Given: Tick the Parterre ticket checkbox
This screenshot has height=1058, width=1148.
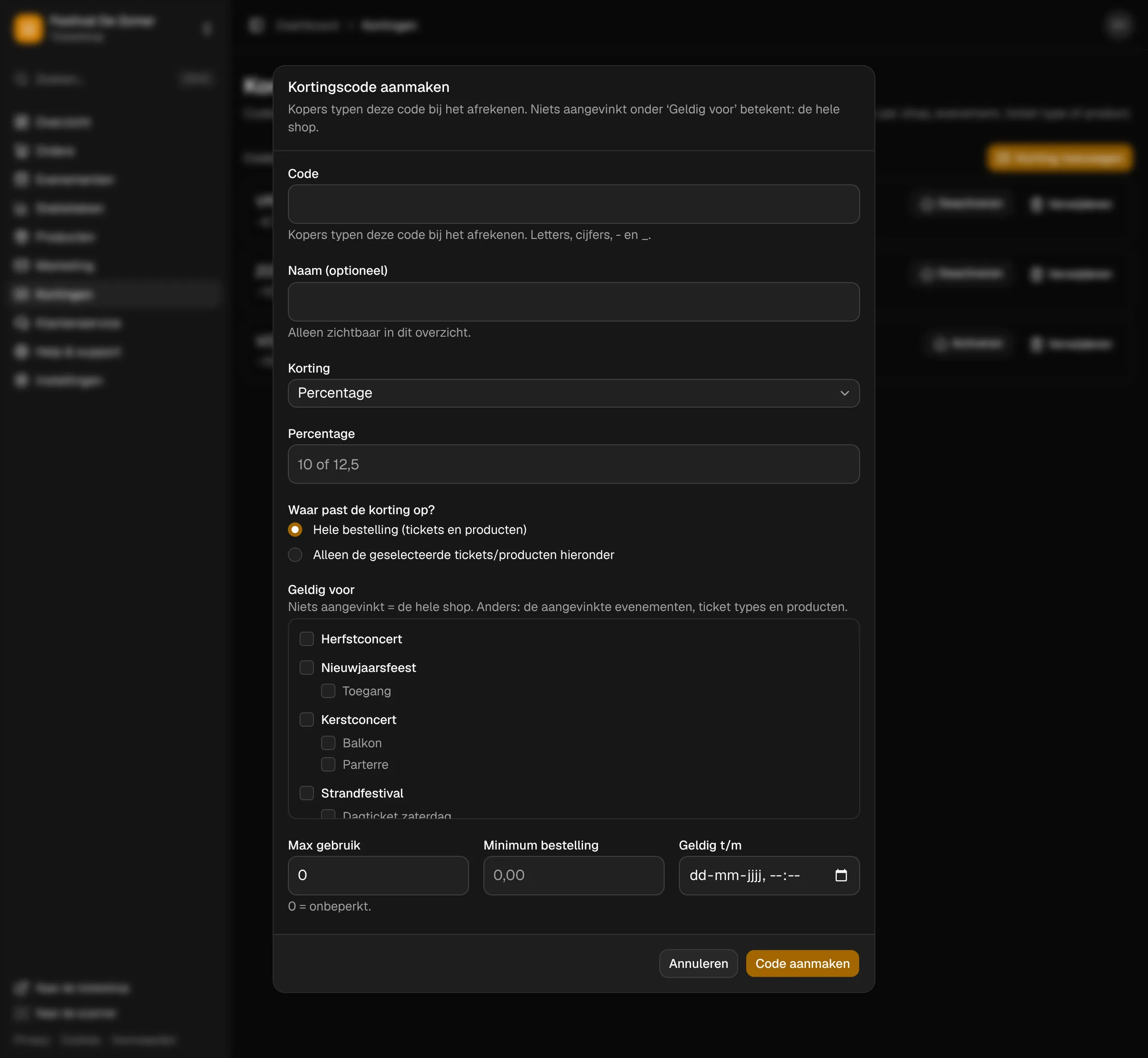Looking at the screenshot, I should (x=328, y=765).
